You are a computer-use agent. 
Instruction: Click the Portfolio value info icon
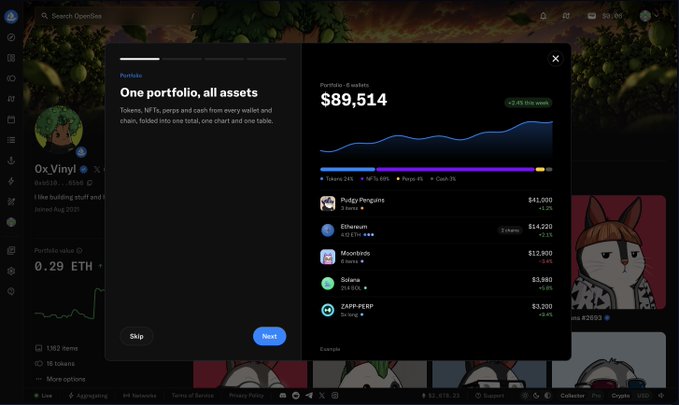point(79,251)
